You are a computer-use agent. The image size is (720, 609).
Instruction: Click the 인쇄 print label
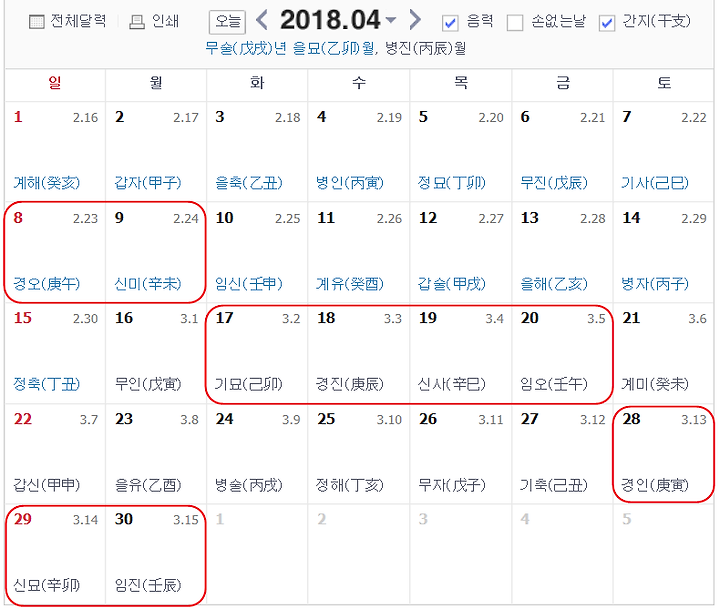point(165,21)
